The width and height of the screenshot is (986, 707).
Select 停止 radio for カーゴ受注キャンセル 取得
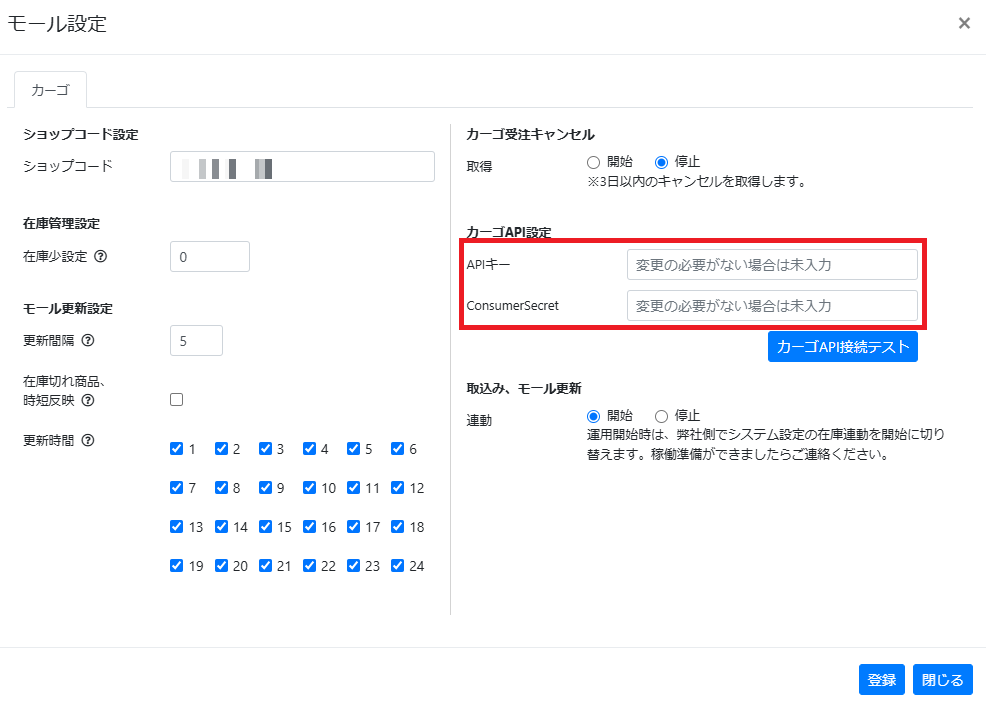pos(661,162)
